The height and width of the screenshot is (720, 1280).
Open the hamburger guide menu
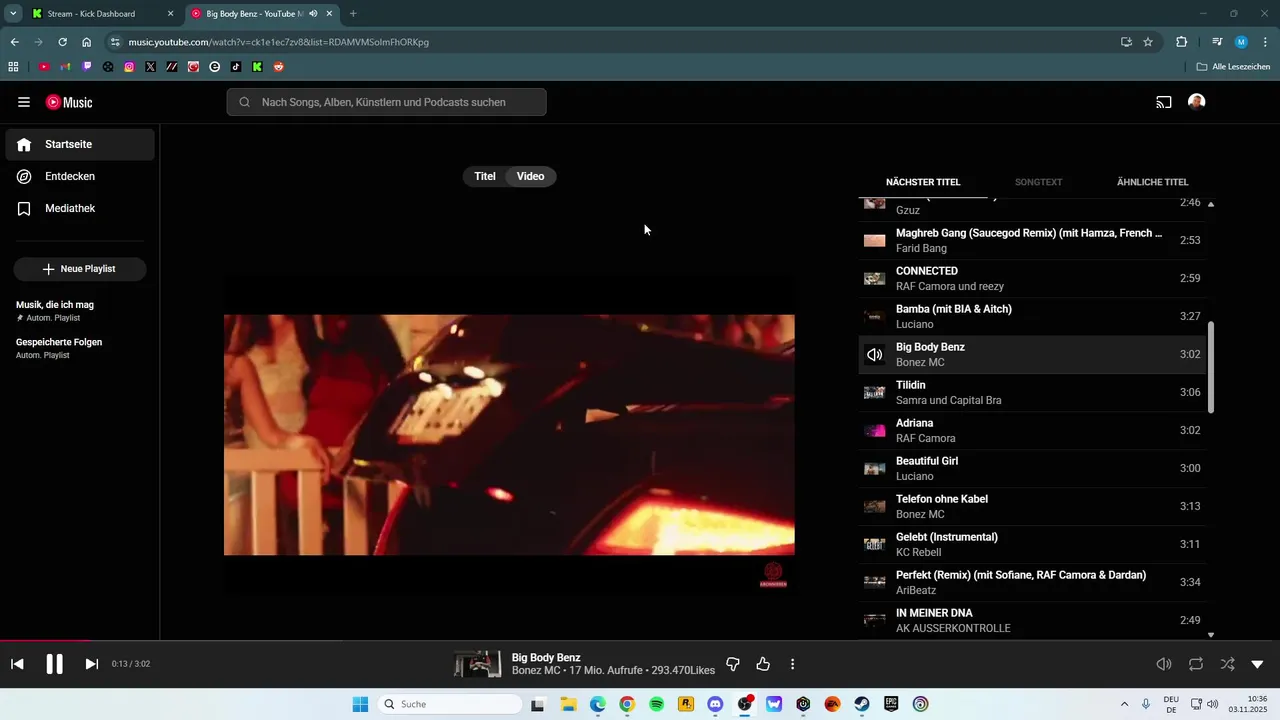(x=24, y=102)
